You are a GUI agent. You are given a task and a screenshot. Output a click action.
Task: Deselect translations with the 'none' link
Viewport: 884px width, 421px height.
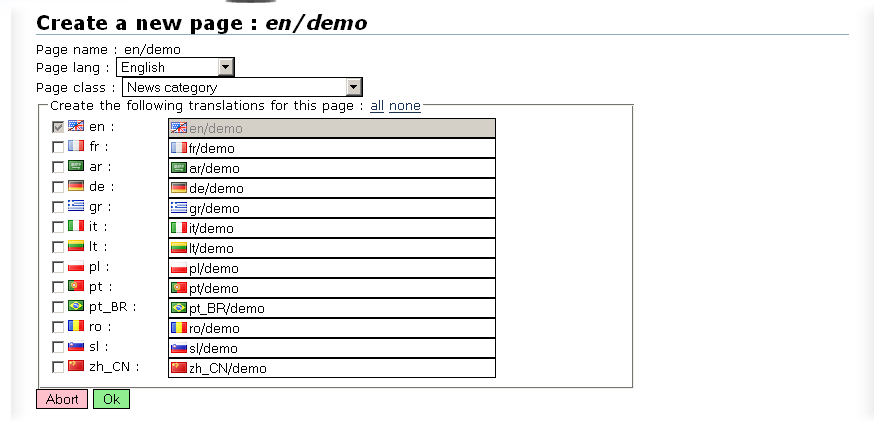[x=405, y=106]
